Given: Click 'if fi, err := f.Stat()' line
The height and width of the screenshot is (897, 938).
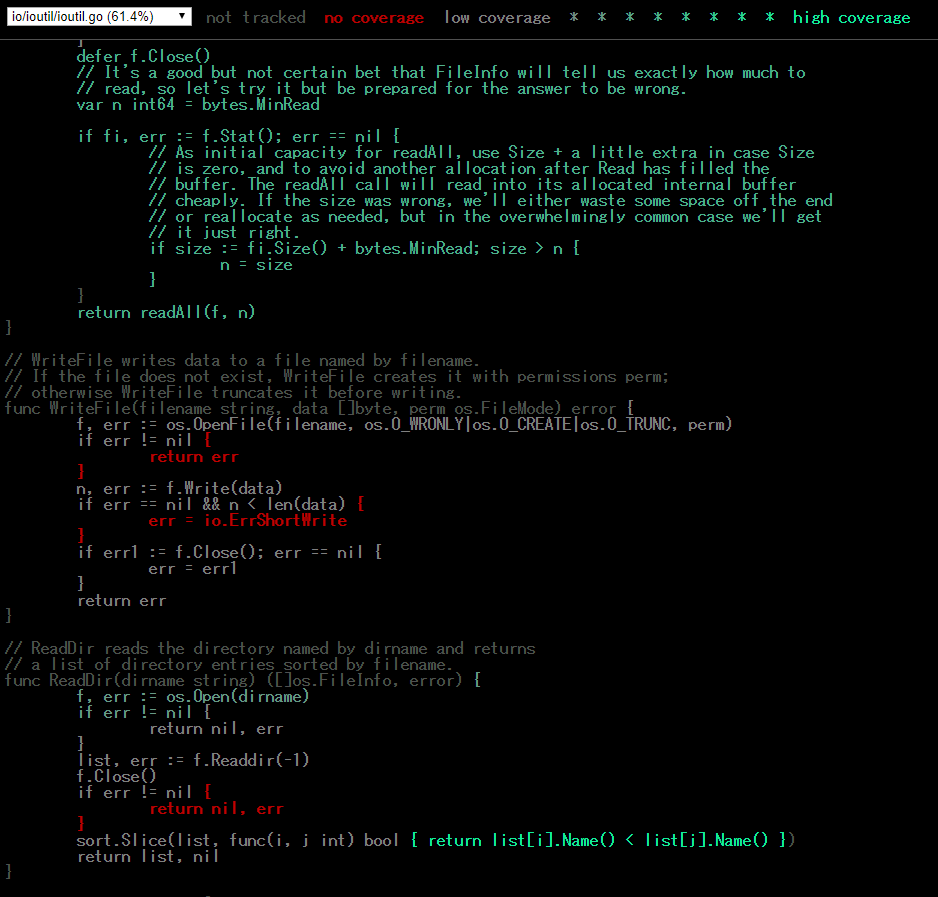Looking at the screenshot, I should [239, 136].
